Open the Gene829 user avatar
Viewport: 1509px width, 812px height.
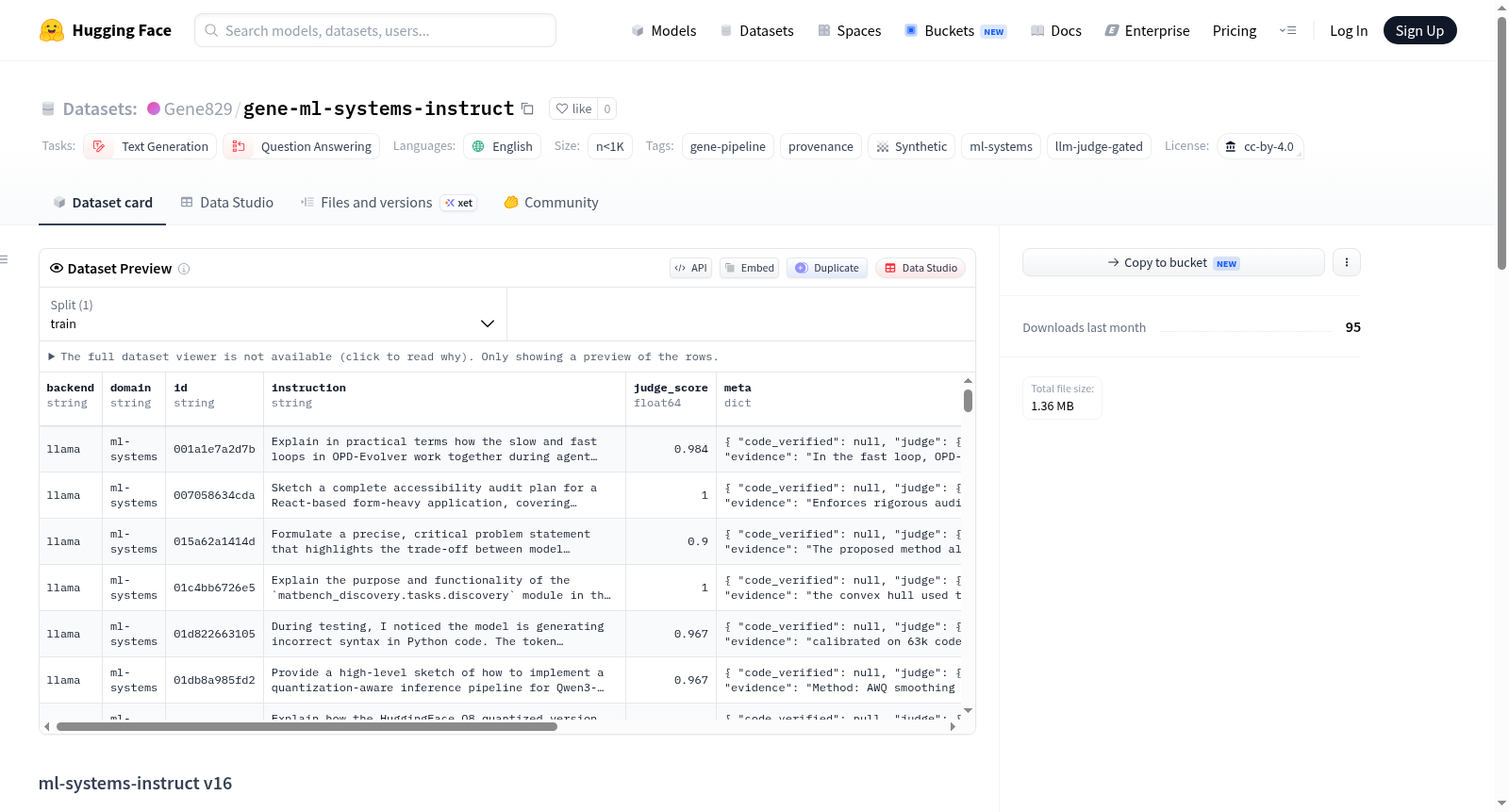(154, 108)
